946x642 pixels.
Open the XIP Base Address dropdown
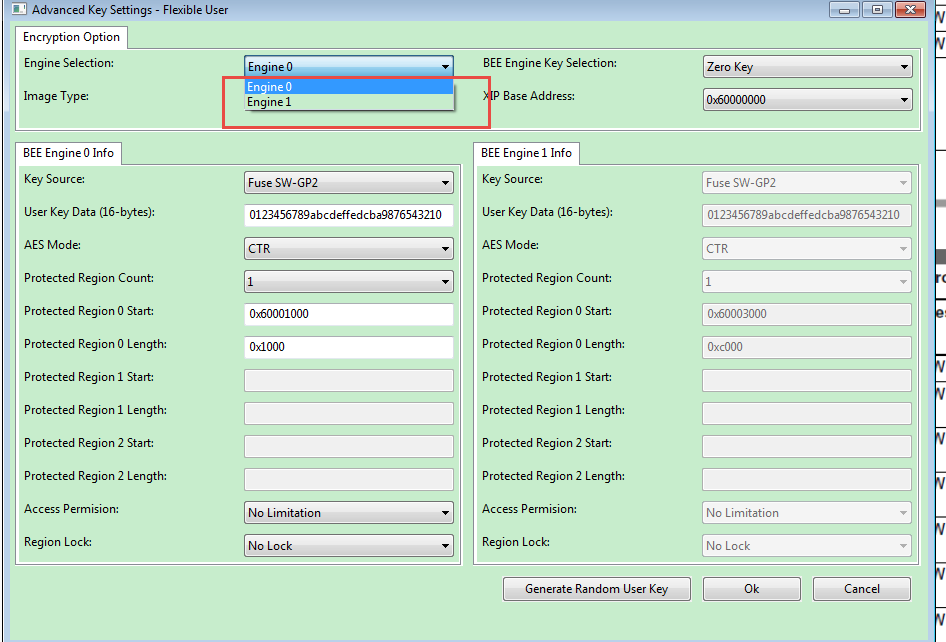click(x=807, y=100)
